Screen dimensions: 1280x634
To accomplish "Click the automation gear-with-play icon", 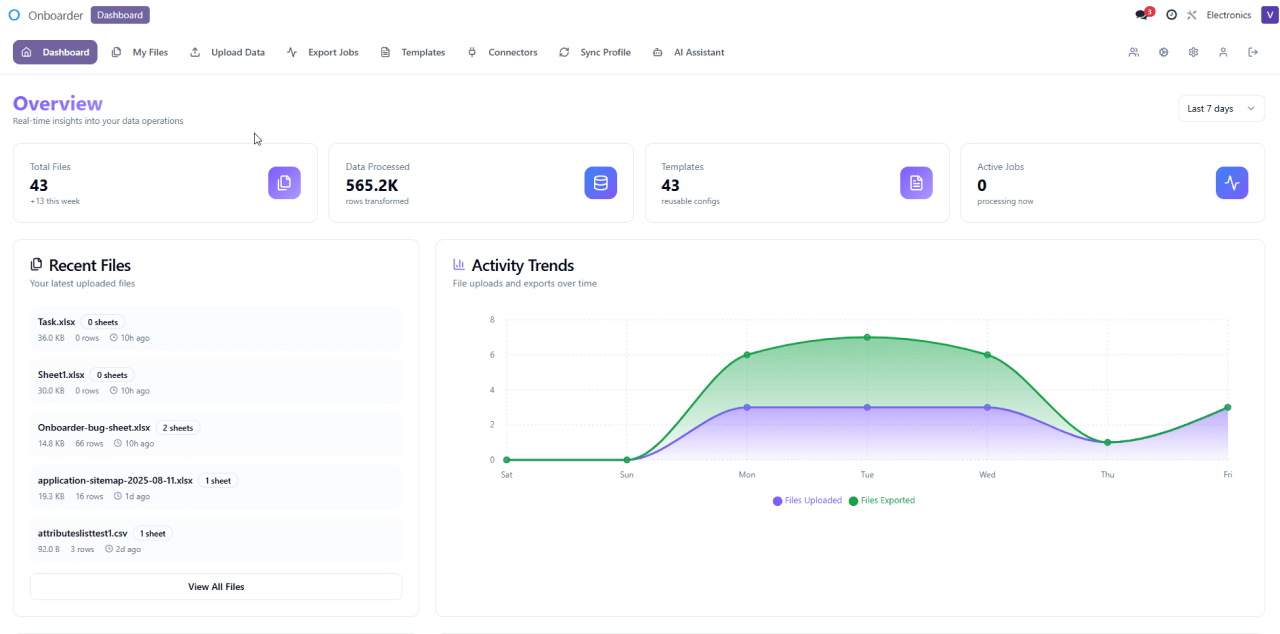I will click(1163, 52).
